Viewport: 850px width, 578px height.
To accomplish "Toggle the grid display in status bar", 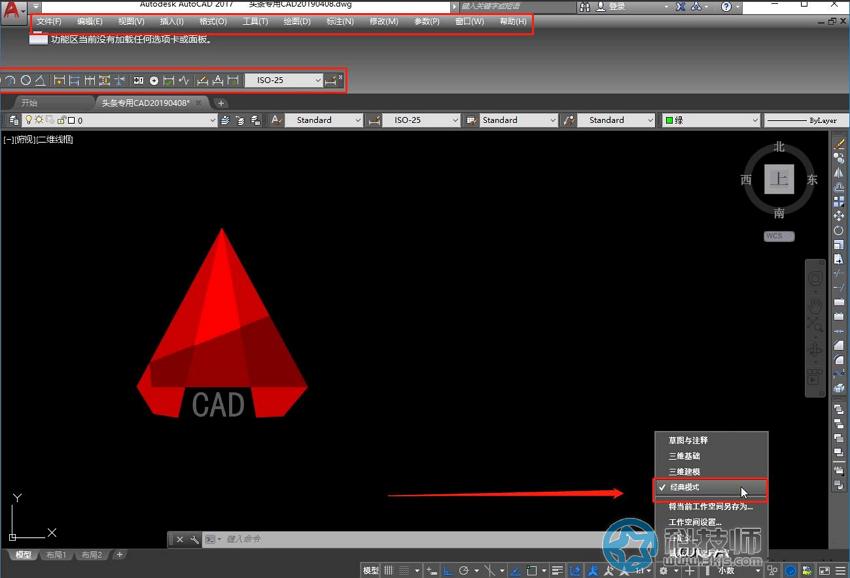I will [389, 570].
